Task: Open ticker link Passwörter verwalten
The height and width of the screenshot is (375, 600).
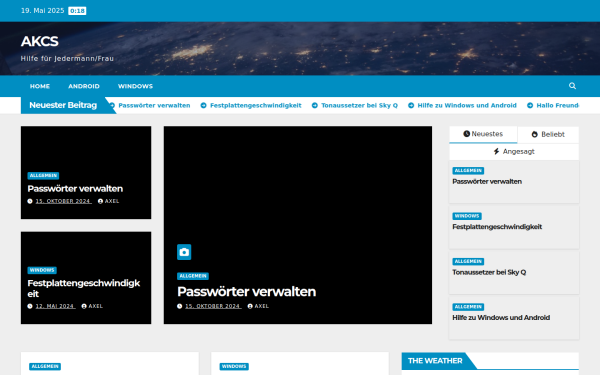Action: tap(154, 105)
